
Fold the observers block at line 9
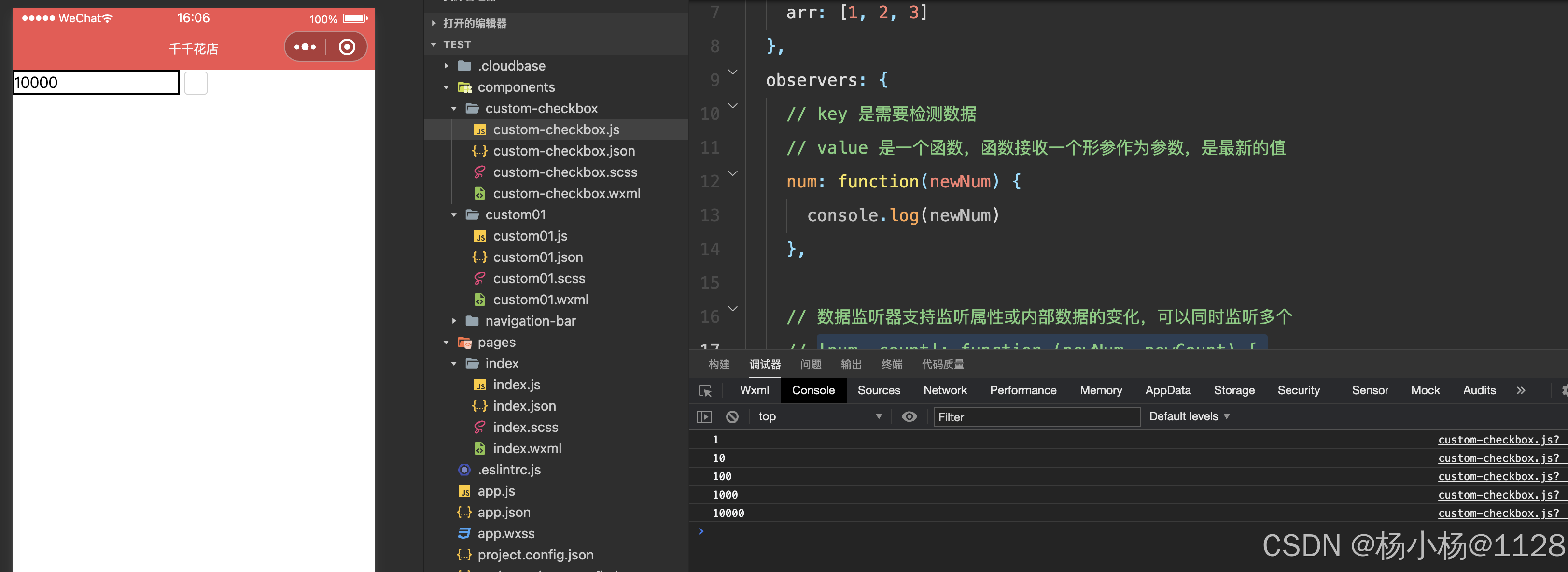[733, 72]
